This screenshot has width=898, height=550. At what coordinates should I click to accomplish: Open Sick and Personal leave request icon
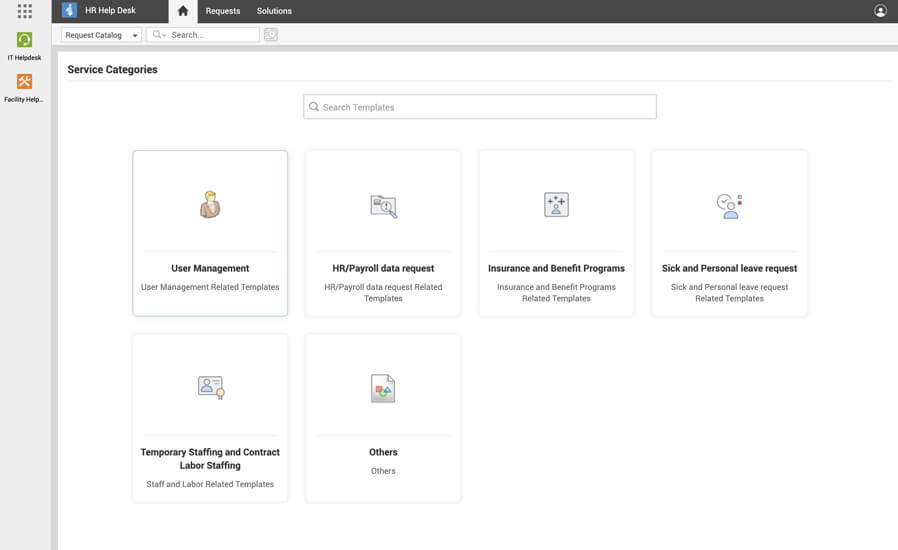[729, 206]
